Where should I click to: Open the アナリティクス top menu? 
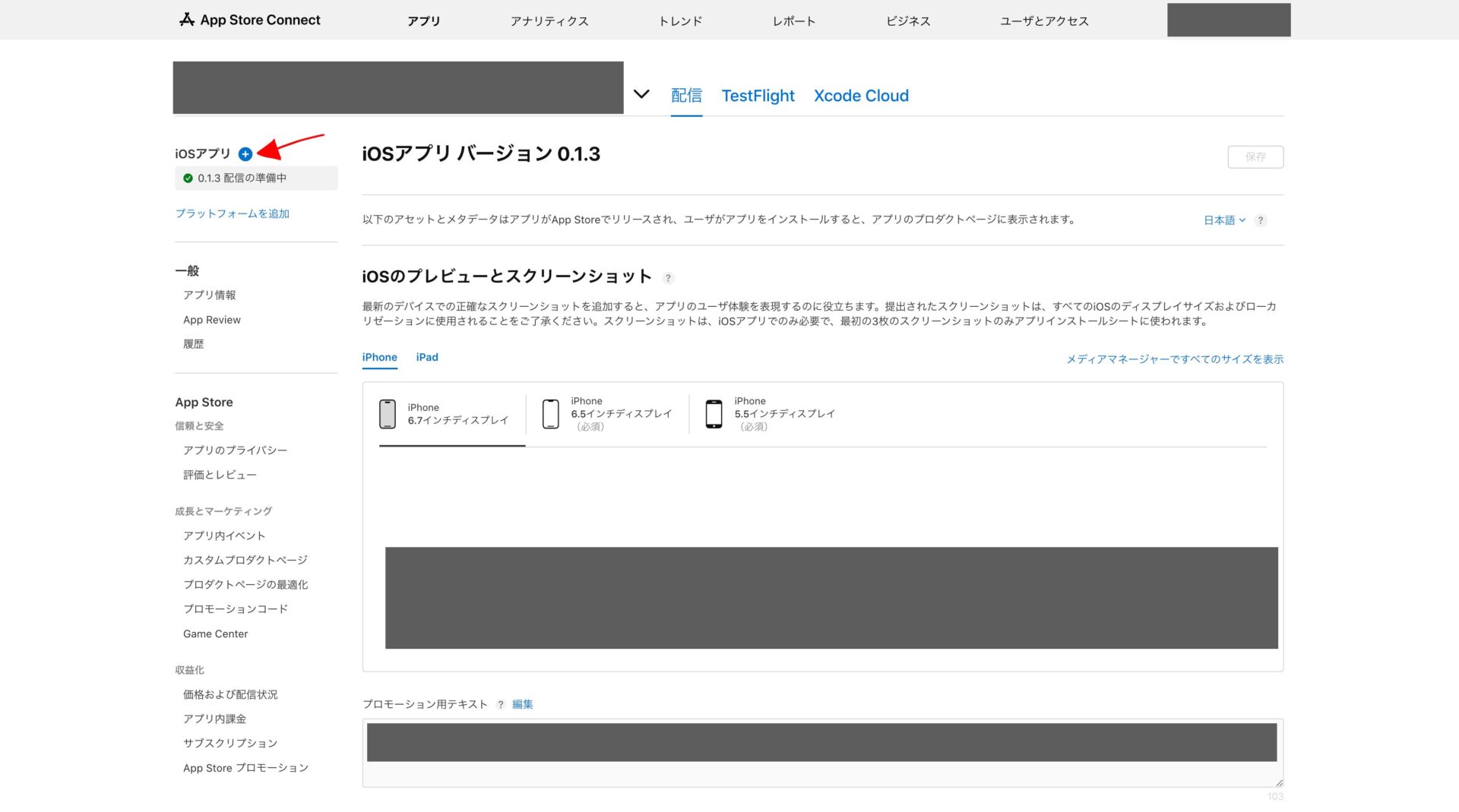[549, 21]
